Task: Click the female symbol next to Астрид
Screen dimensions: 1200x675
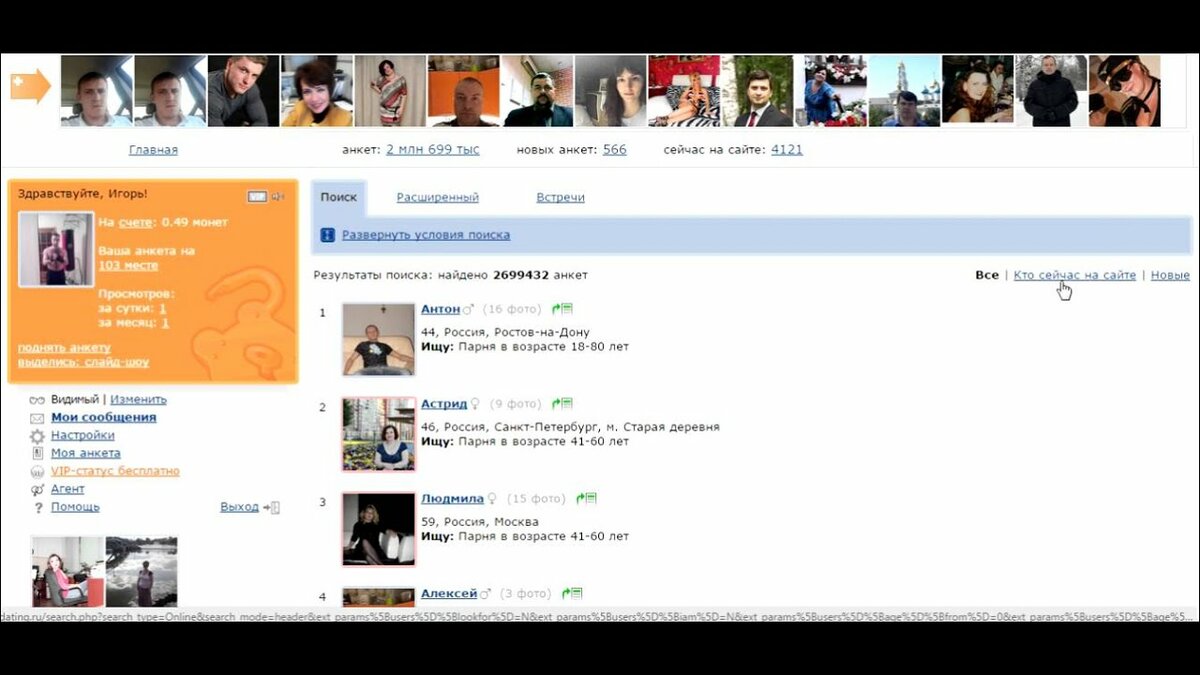Action: (475, 404)
